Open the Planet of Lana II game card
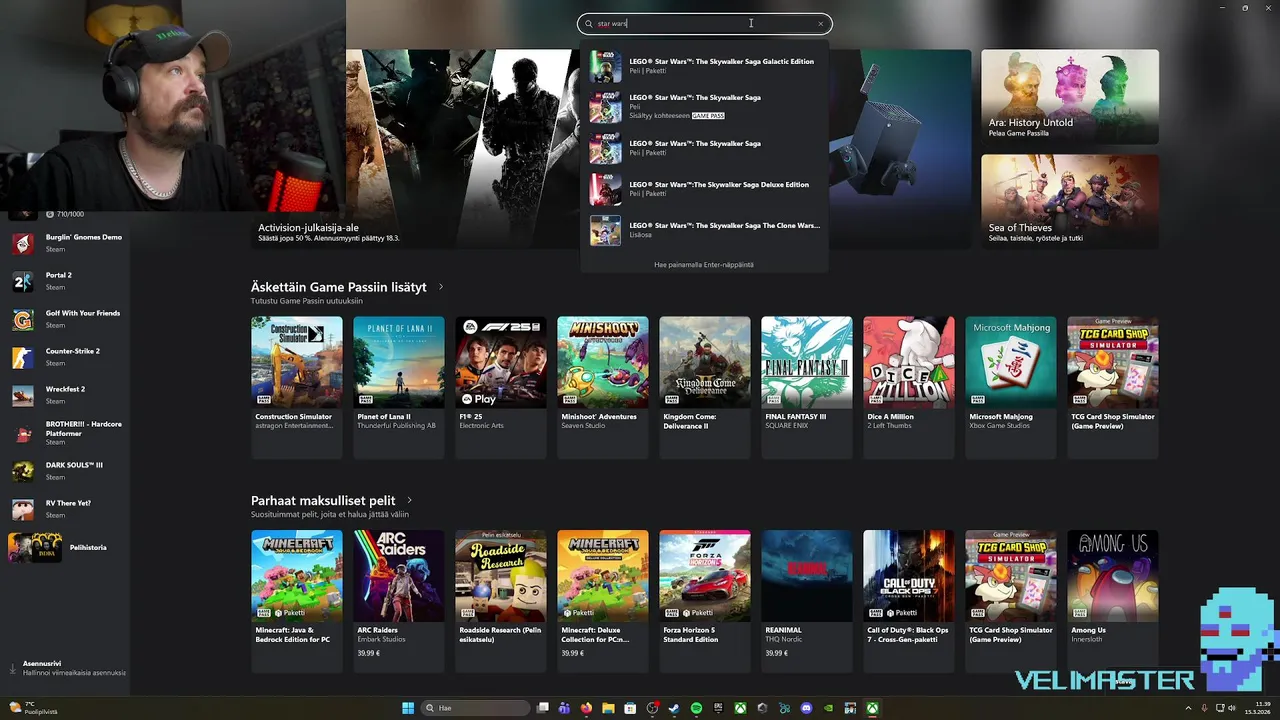The height and width of the screenshot is (720, 1280). pyautogui.click(x=399, y=387)
